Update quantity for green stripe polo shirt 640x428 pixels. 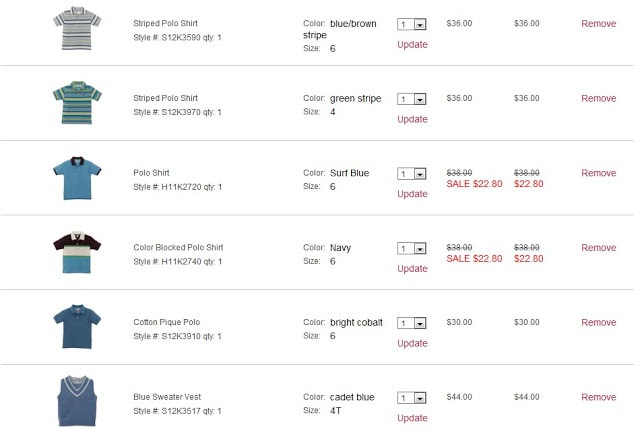click(x=412, y=119)
